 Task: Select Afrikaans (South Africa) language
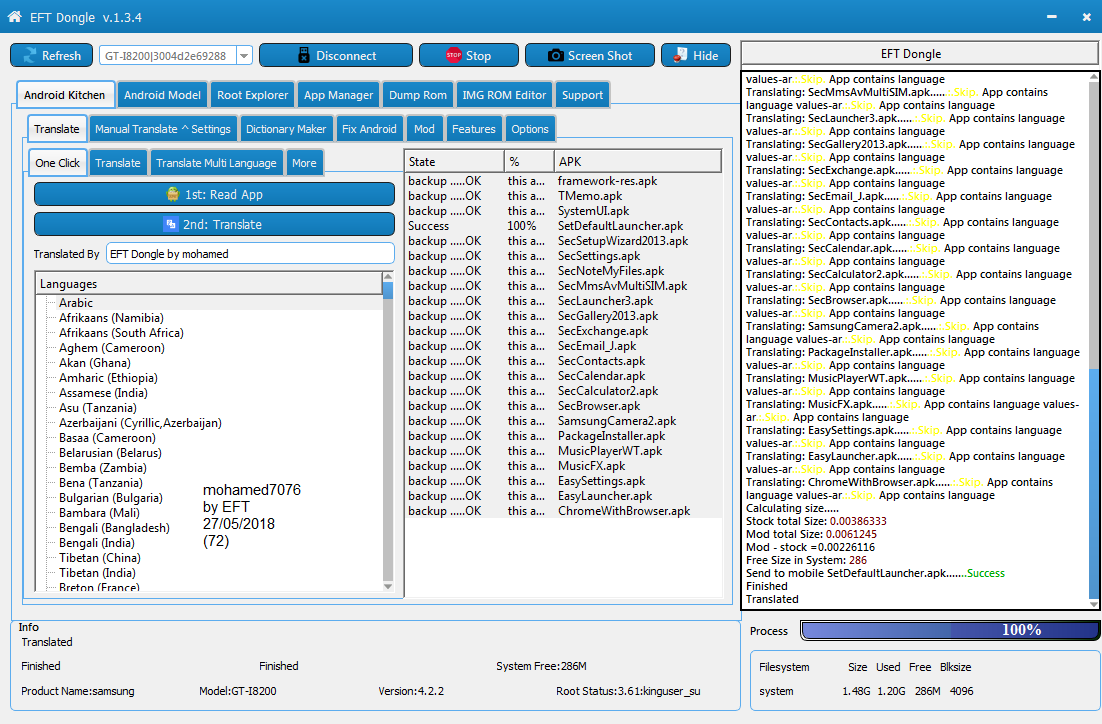121,333
